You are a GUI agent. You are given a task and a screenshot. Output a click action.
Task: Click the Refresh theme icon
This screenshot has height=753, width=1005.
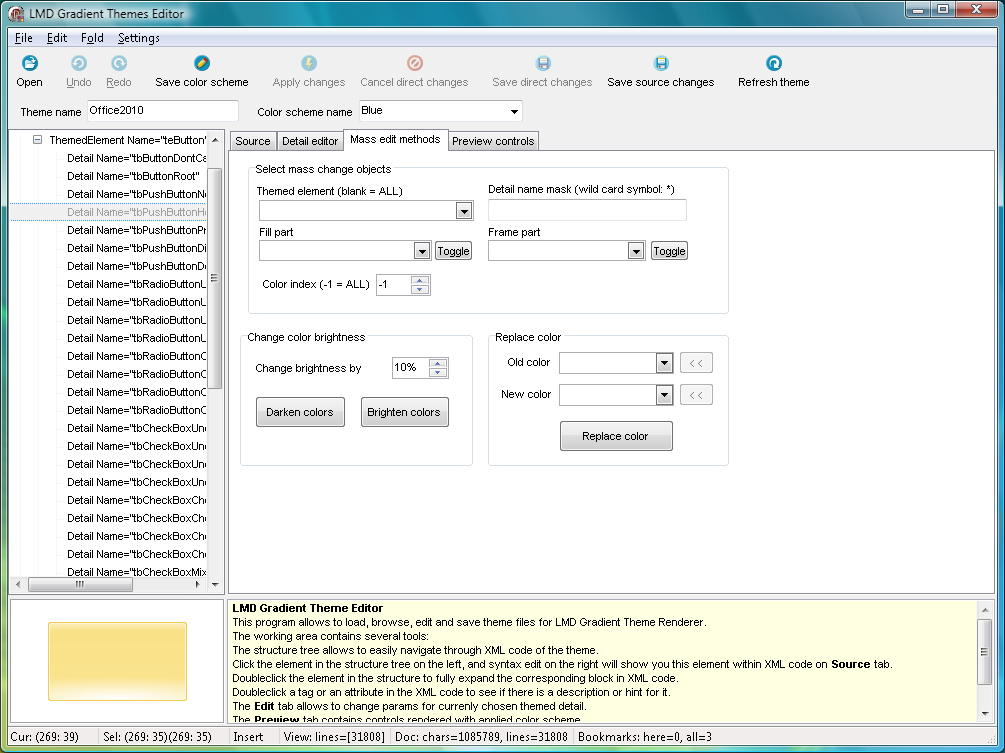click(774, 63)
